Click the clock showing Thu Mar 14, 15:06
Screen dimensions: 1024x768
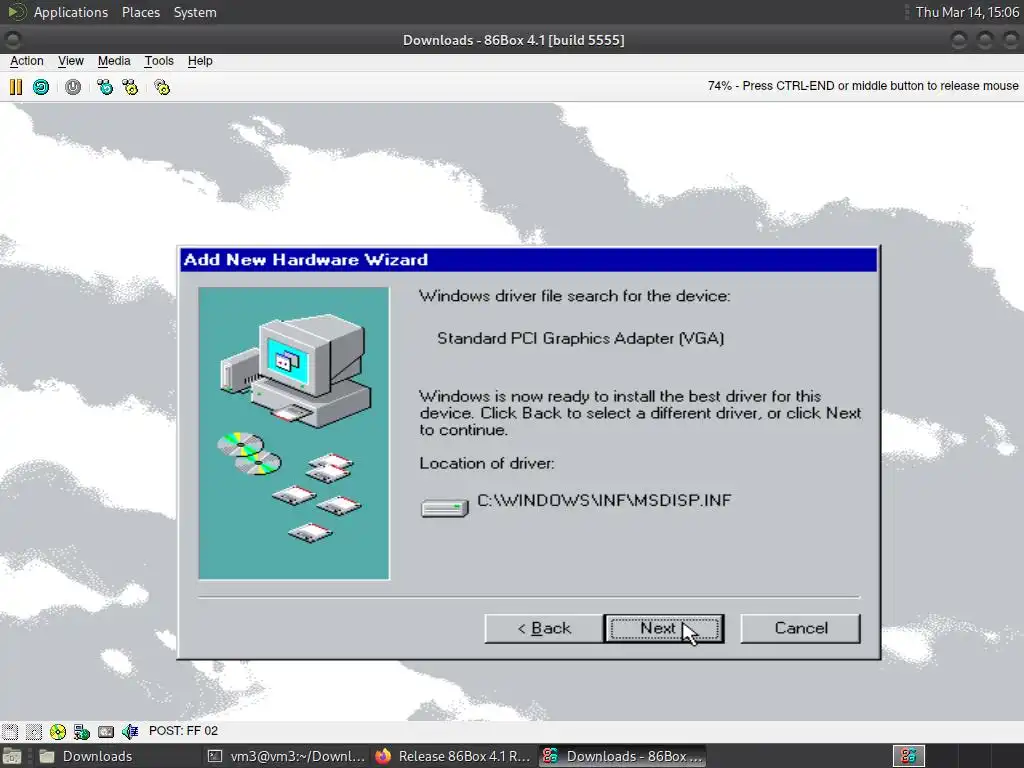pos(967,12)
